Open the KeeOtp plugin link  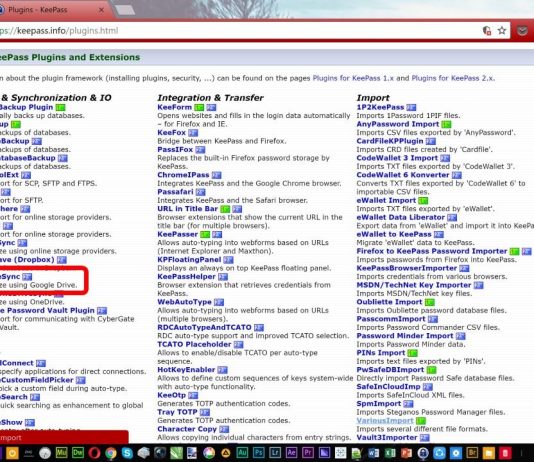pos(171,395)
